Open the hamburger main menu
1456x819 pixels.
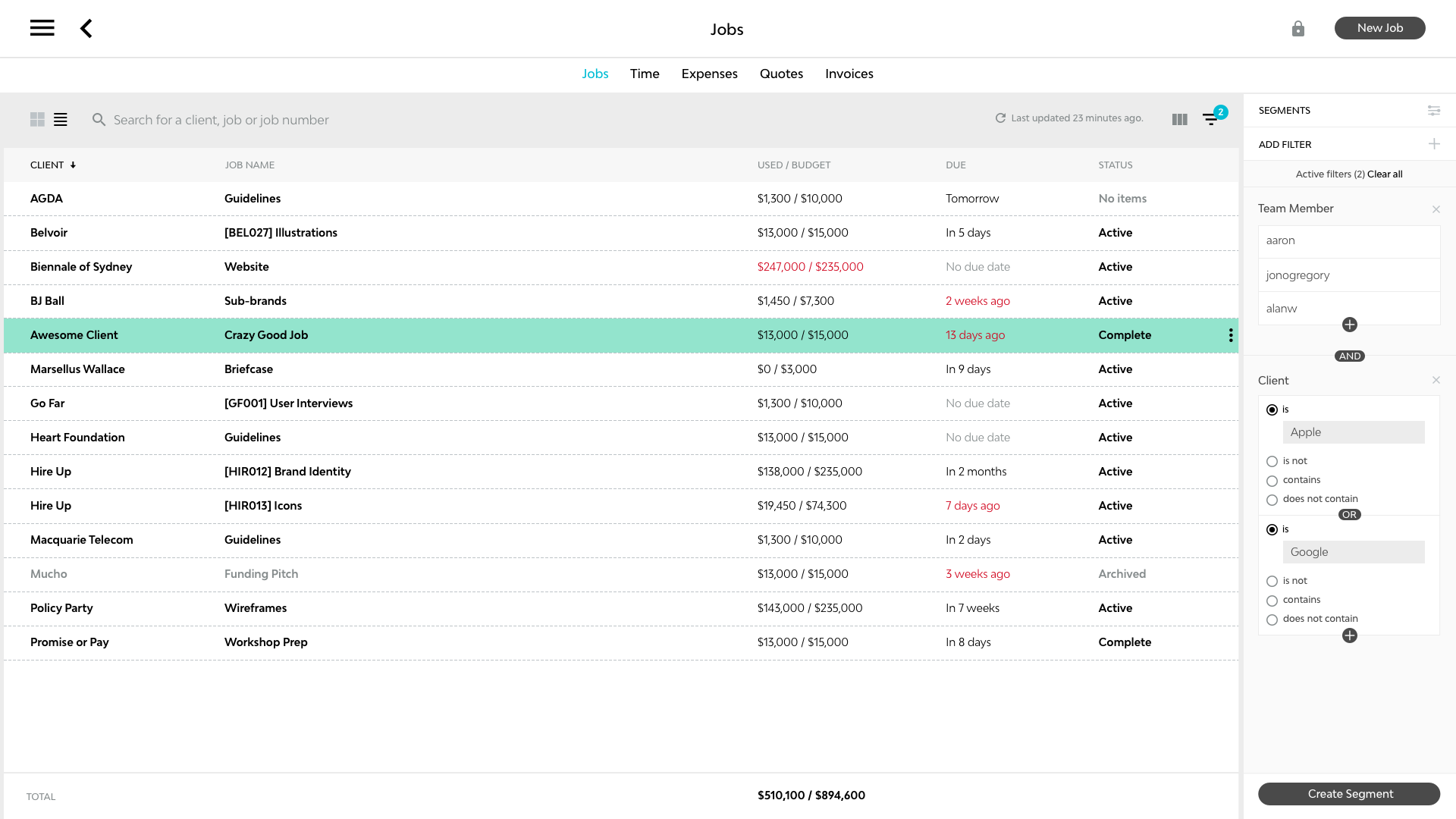coord(42,28)
